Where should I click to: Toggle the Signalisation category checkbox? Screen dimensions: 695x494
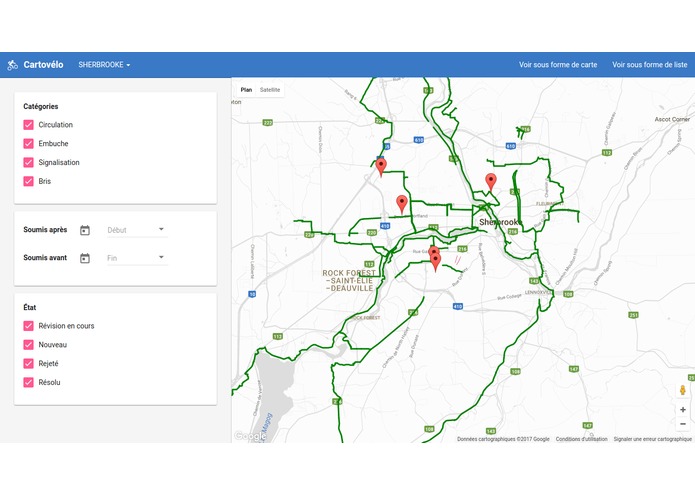28,162
